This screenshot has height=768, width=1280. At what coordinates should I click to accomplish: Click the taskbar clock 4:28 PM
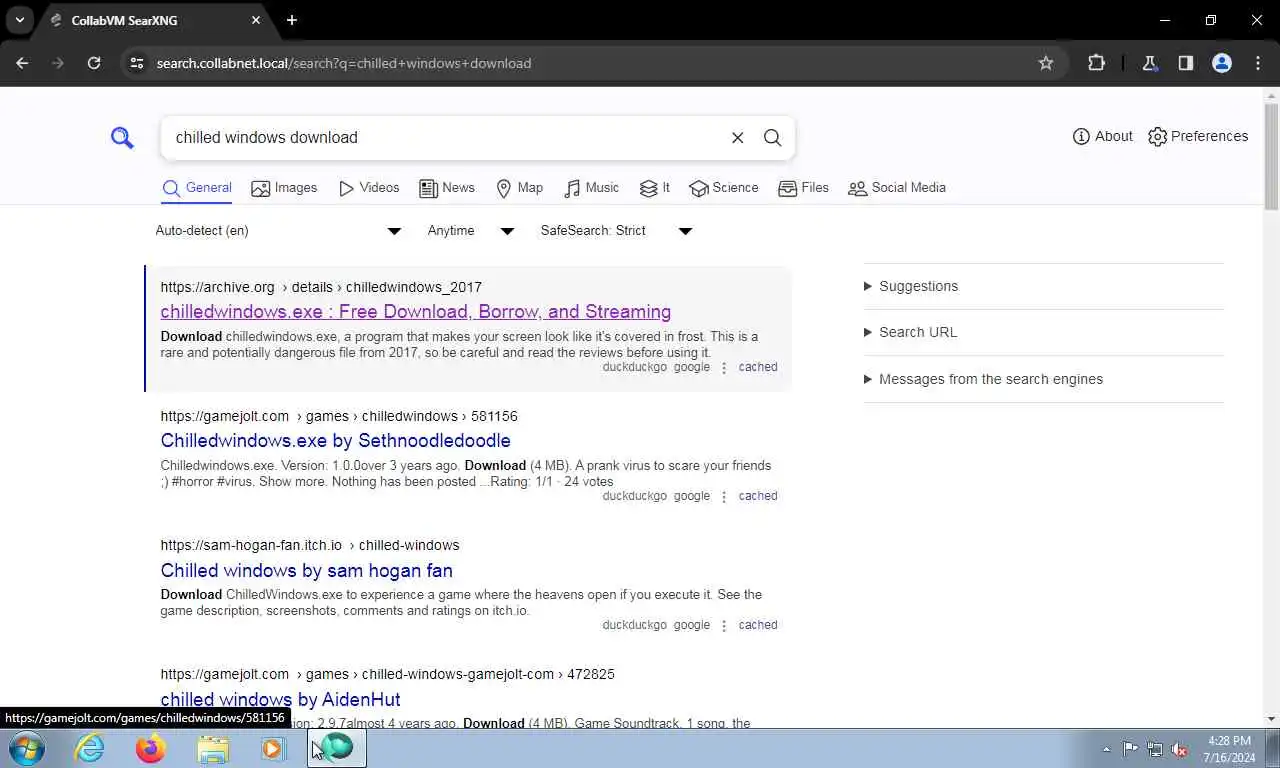click(1229, 749)
